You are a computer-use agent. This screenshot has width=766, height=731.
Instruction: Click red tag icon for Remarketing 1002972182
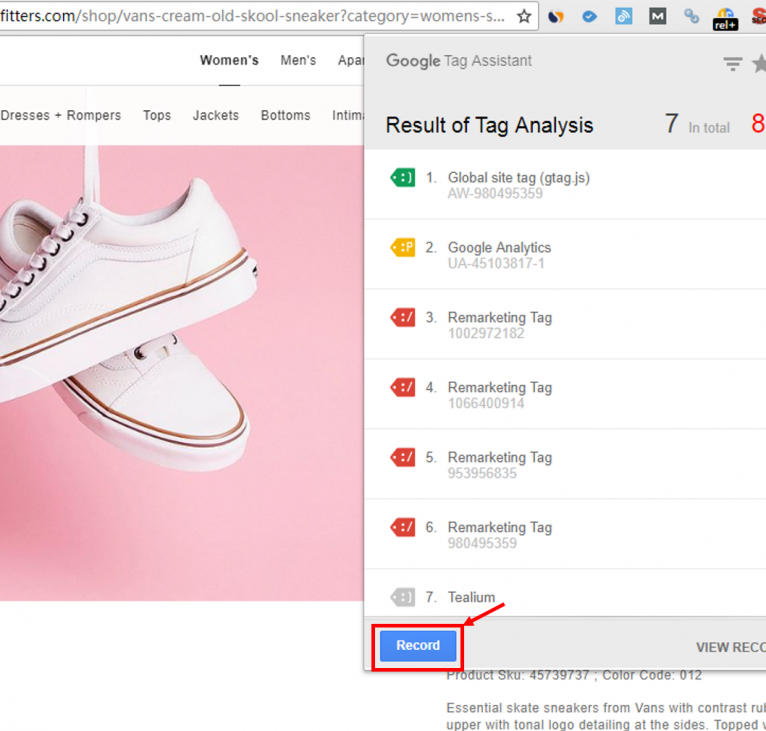[402, 318]
